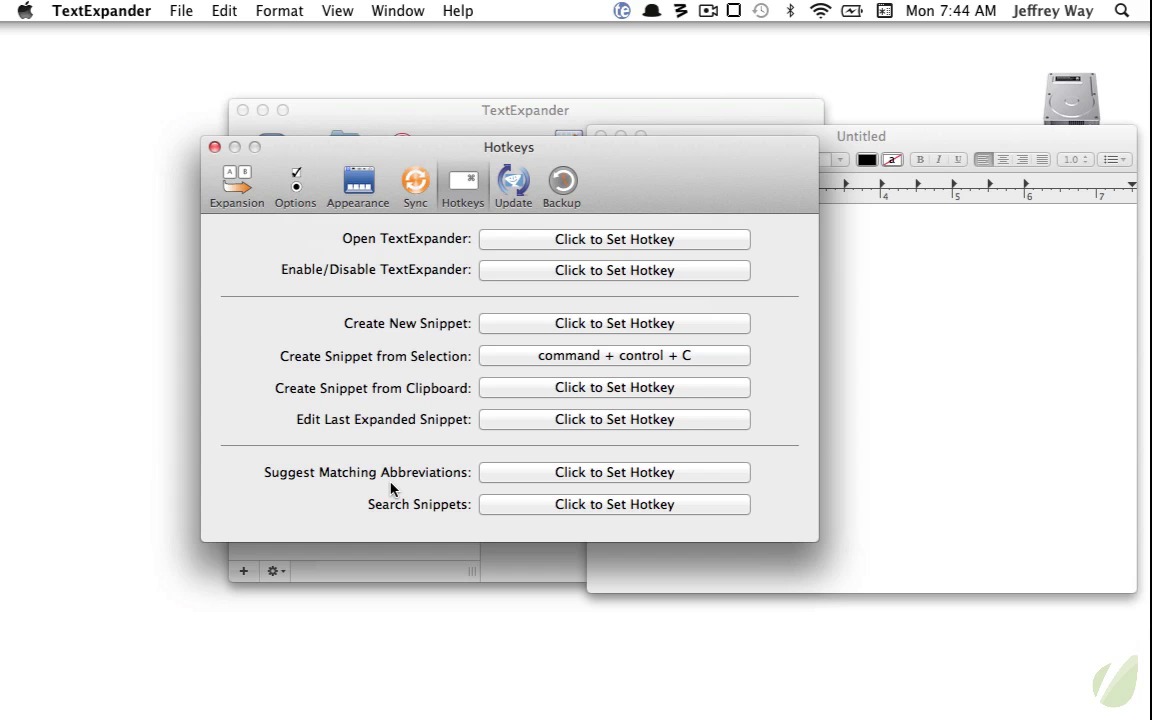
Task: Toggle Underline in Untitled window toolbar
Action: (958, 159)
